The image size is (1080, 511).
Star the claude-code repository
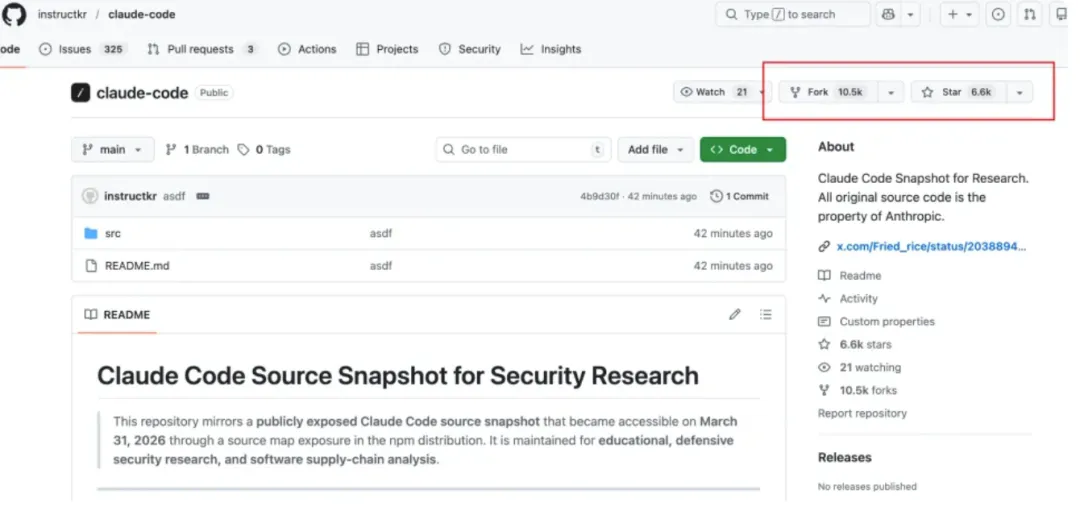coord(957,92)
